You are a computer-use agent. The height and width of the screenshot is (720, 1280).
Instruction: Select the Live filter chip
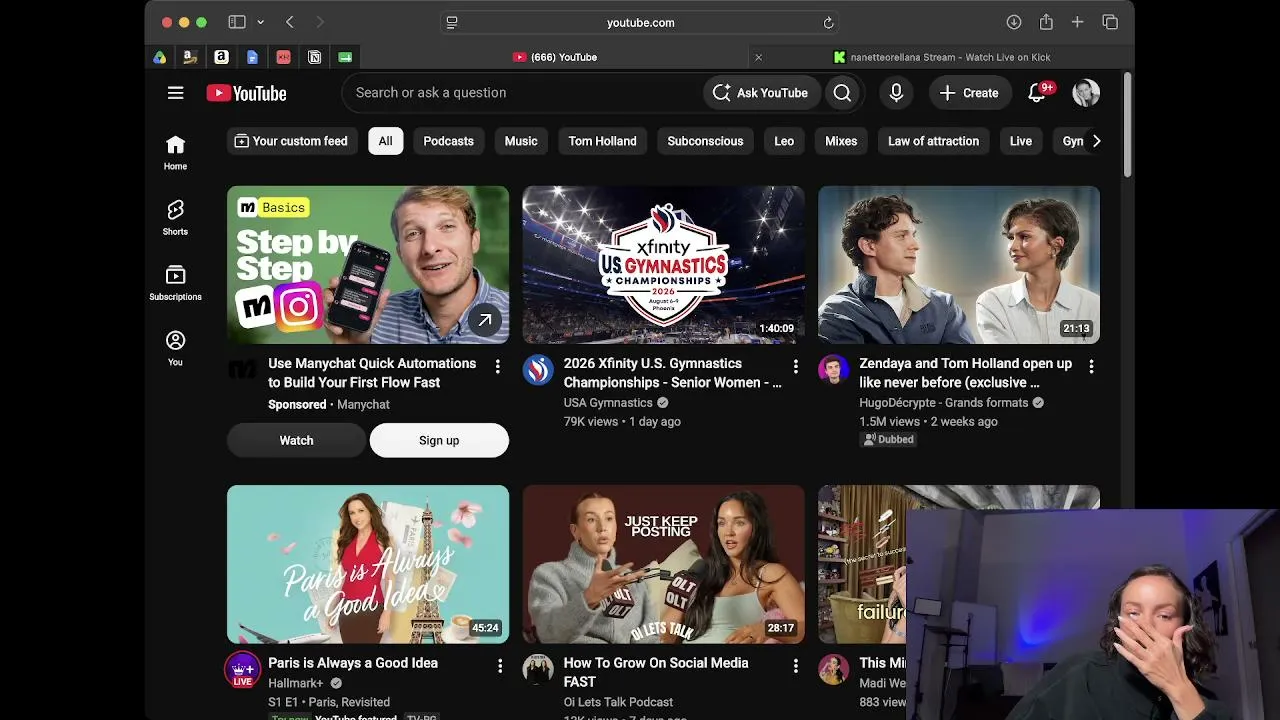point(1021,141)
